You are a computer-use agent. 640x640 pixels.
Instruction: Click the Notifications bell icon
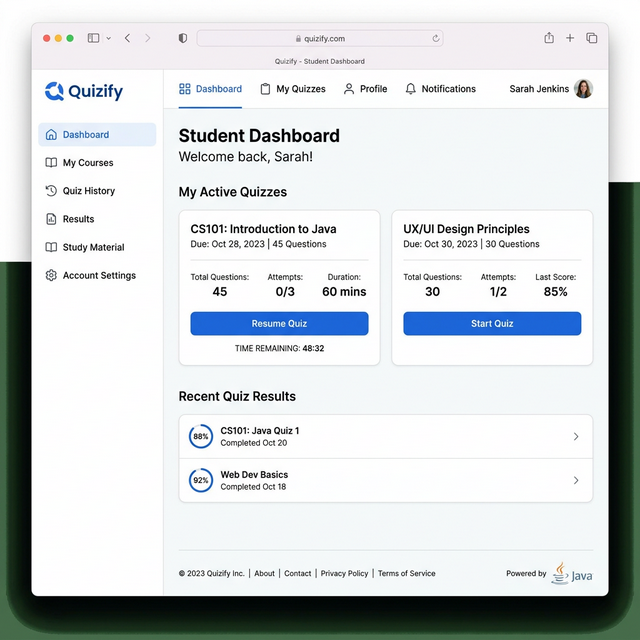(410, 89)
